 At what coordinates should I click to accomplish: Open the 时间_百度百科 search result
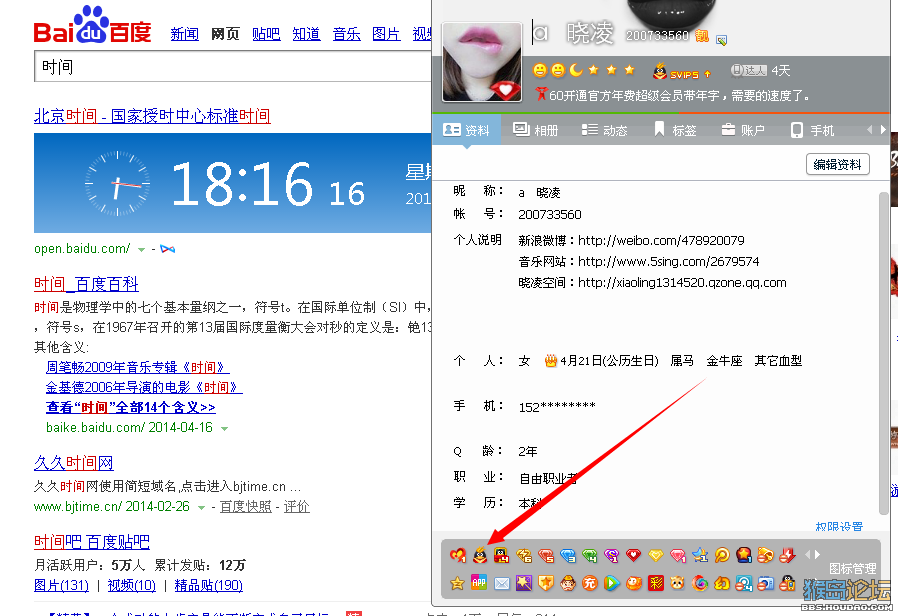[86, 284]
